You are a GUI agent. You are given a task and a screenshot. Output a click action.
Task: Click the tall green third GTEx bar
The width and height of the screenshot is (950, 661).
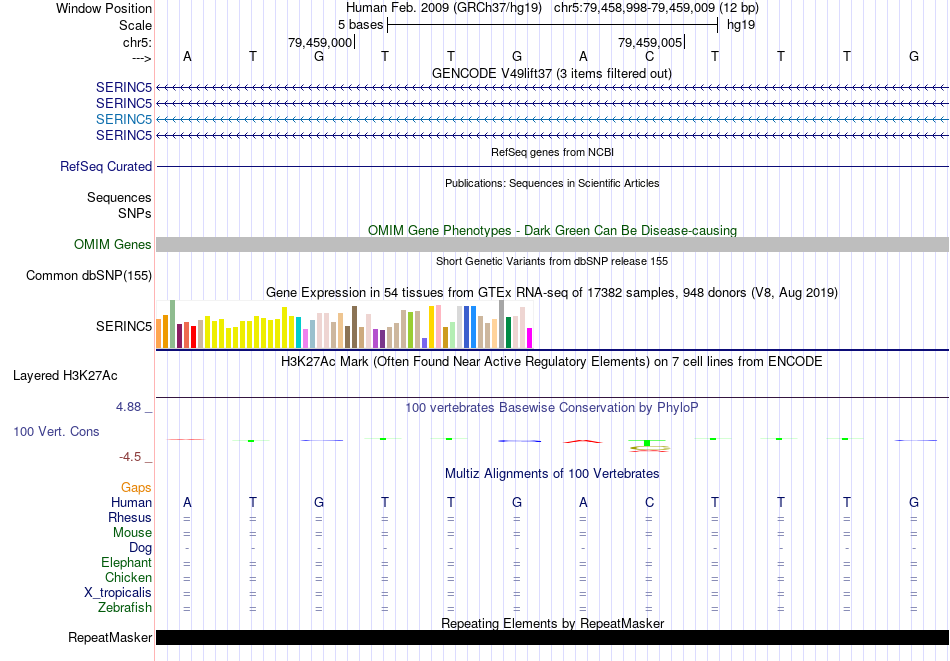(x=173, y=324)
